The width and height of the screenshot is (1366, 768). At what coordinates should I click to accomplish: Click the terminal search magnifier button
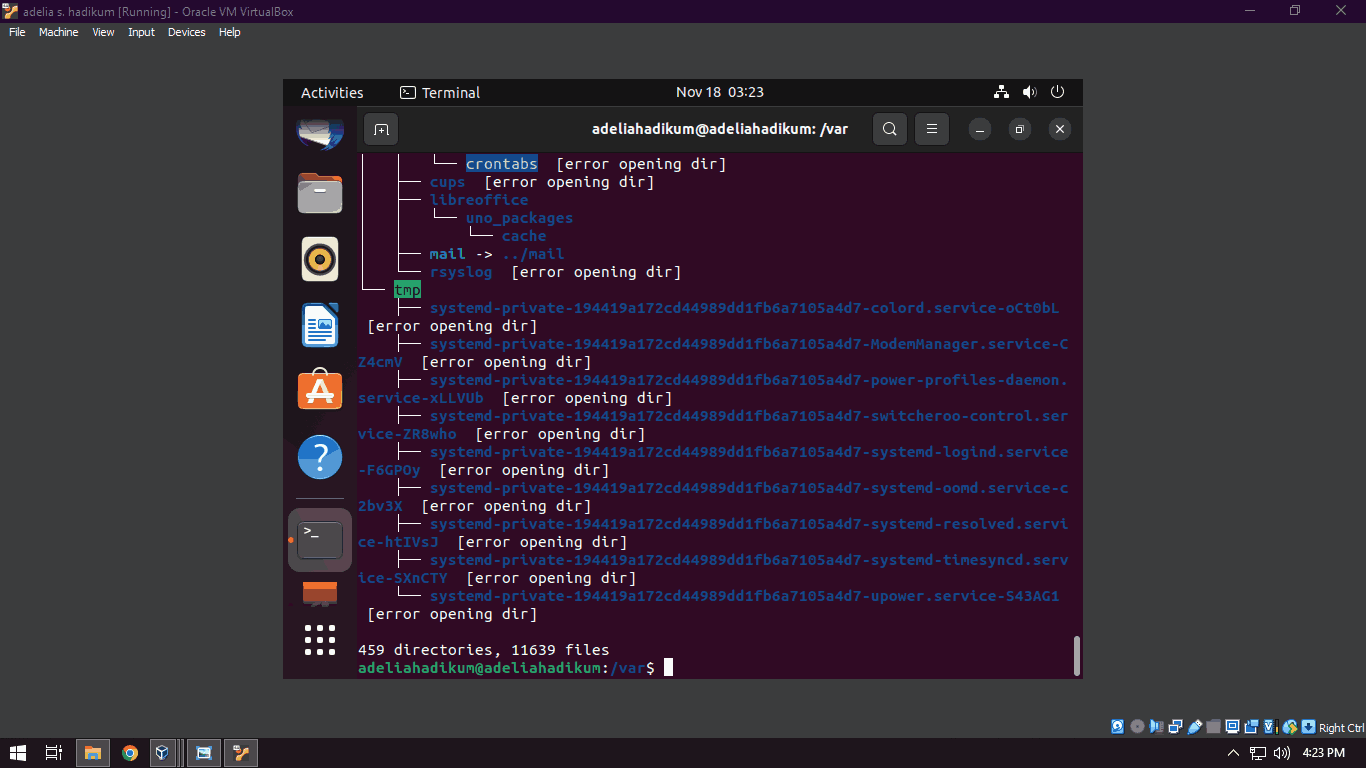click(889, 129)
